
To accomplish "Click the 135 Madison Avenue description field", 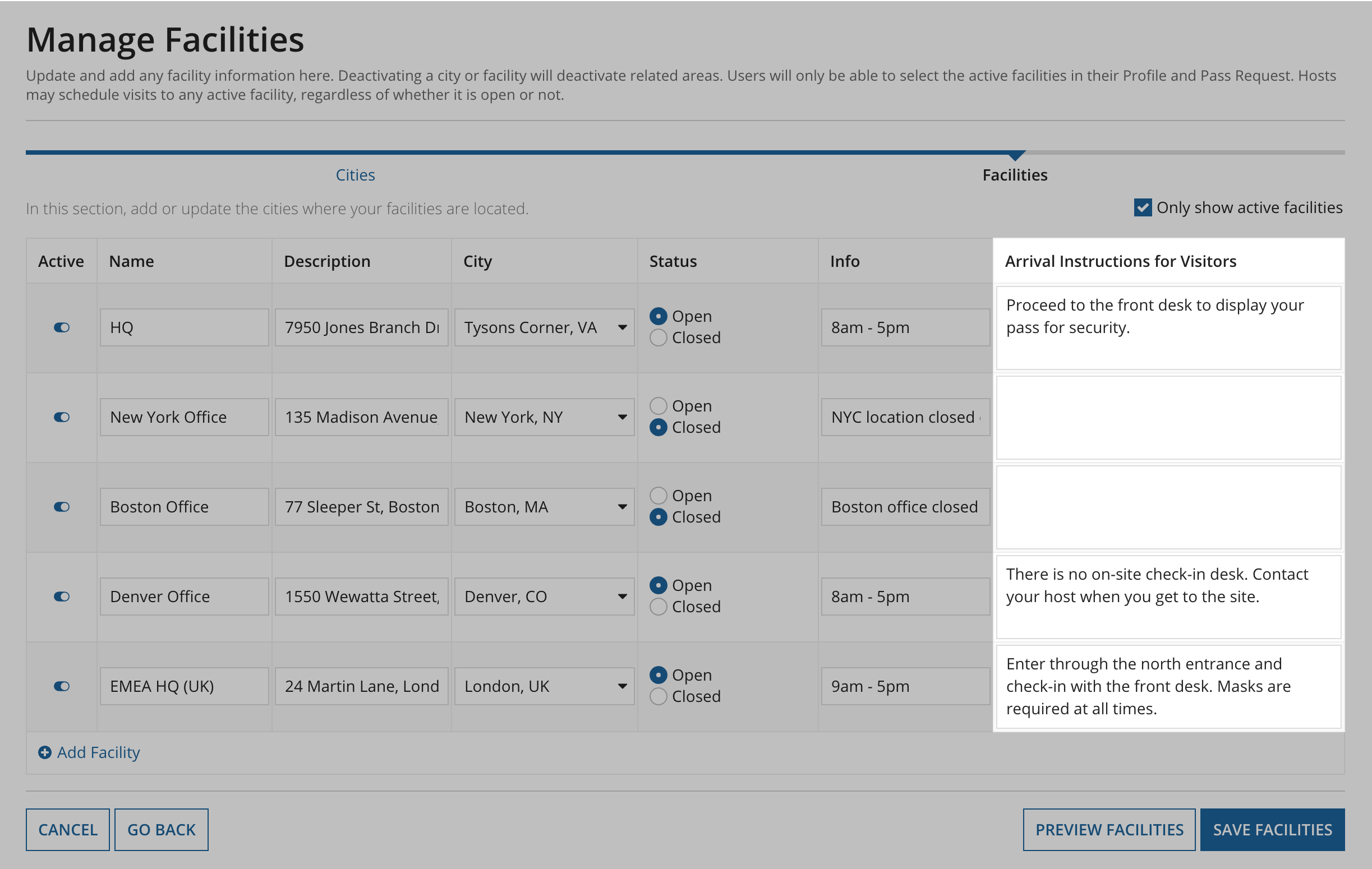I will [361, 417].
